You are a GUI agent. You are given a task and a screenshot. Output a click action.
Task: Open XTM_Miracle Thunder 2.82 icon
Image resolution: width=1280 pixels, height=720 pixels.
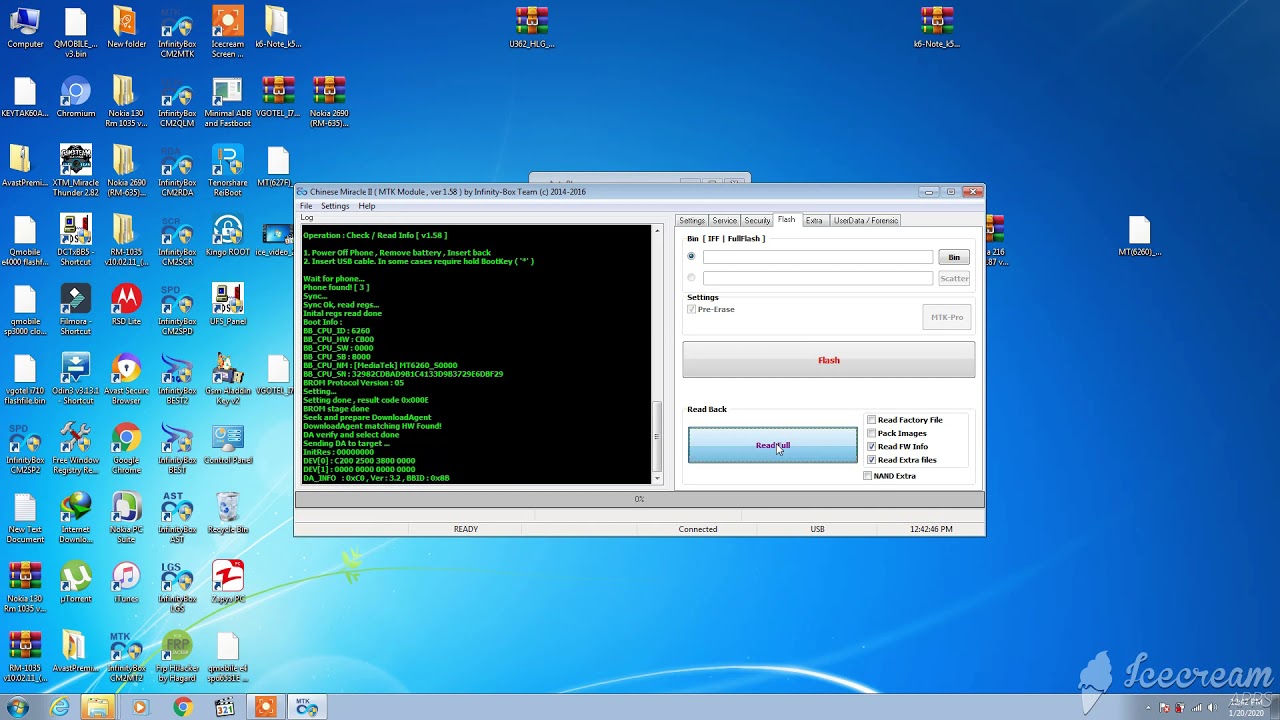76,170
